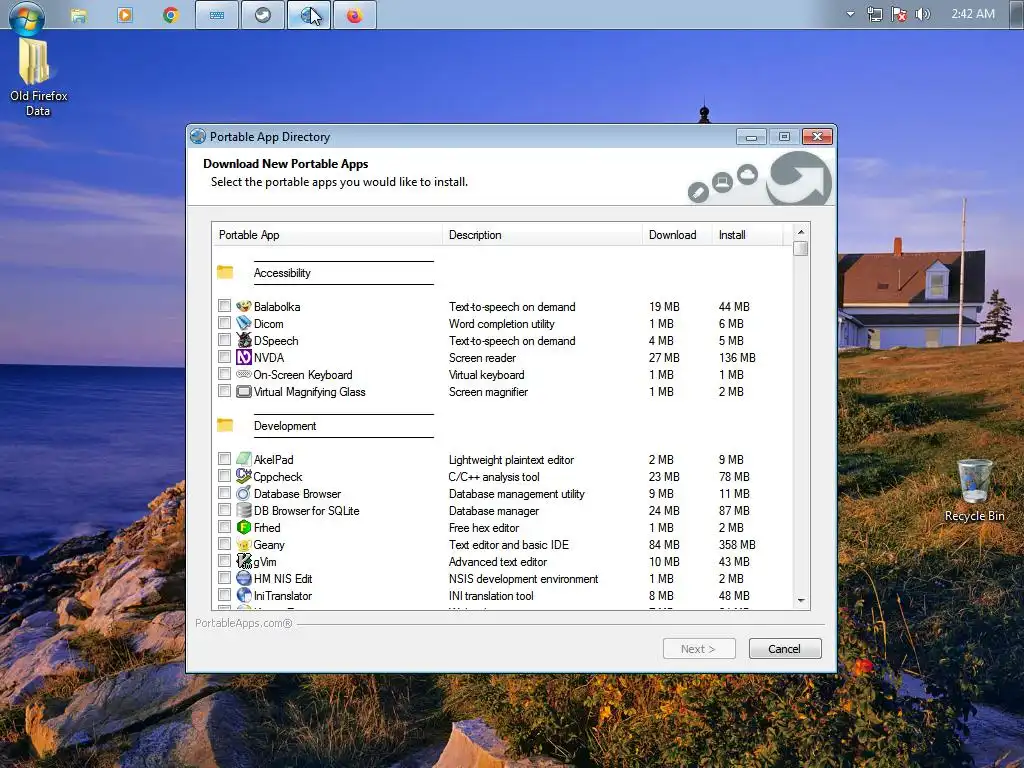
Task: Check the Dicom checkbox
Action: pyautogui.click(x=225, y=323)
